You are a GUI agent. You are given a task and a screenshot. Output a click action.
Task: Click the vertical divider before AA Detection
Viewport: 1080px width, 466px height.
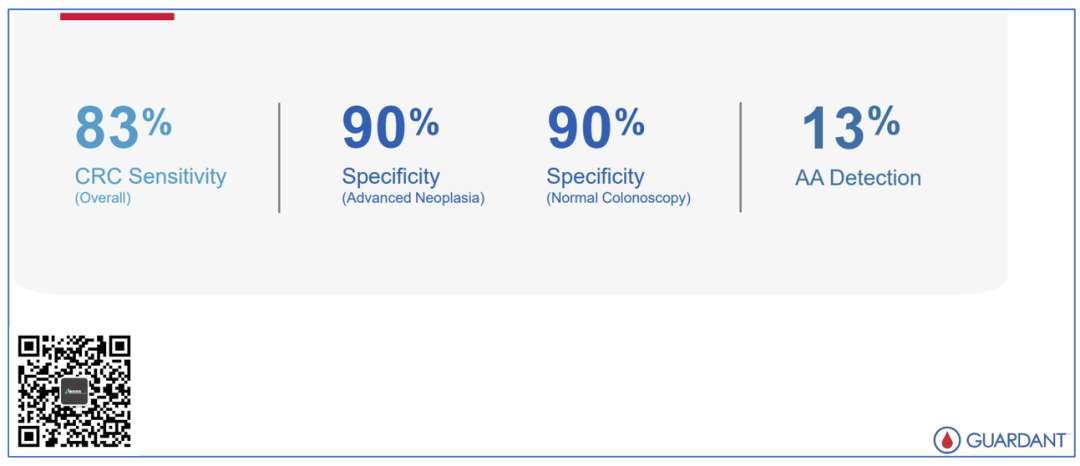click(741, 157)
